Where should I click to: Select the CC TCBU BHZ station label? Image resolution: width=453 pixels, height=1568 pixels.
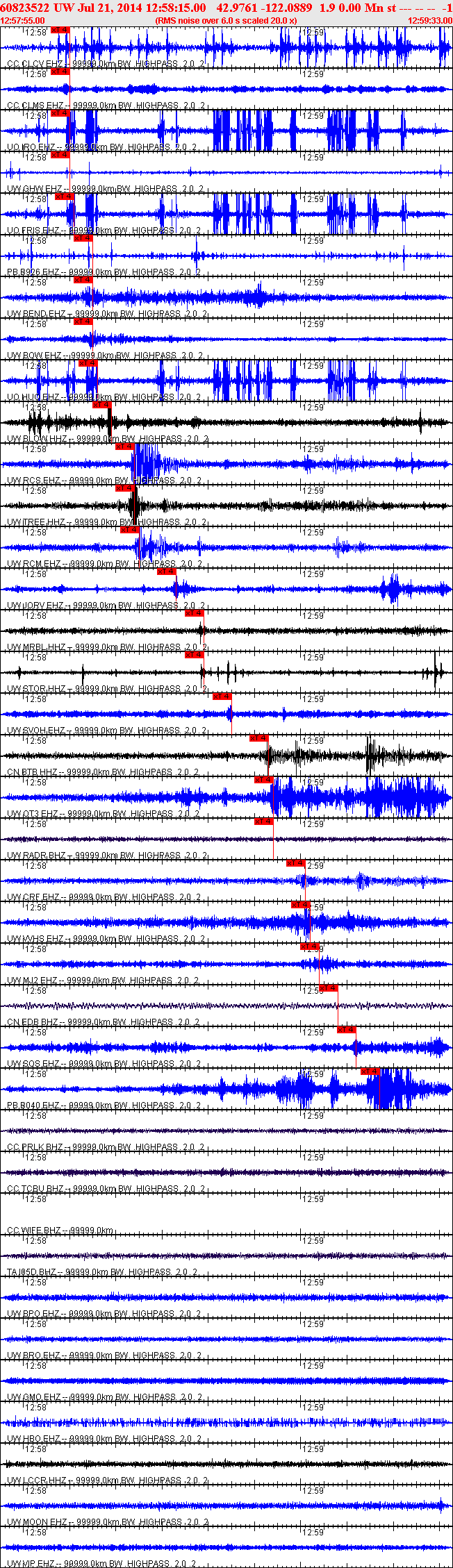pos(35,1189)
